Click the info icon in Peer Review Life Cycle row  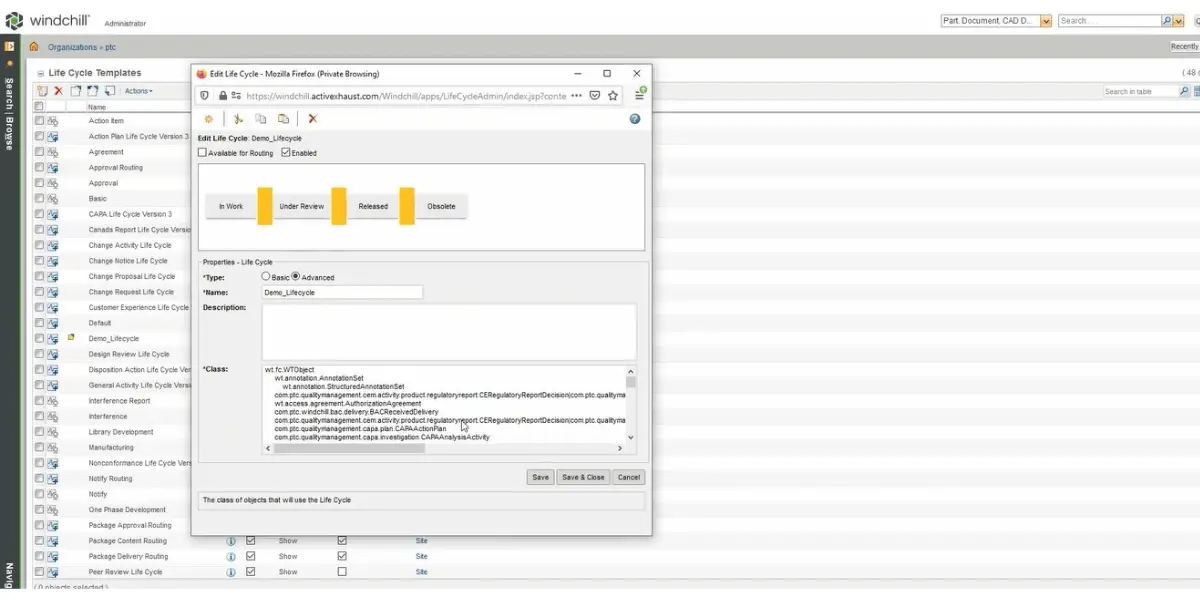click(231, 572)
